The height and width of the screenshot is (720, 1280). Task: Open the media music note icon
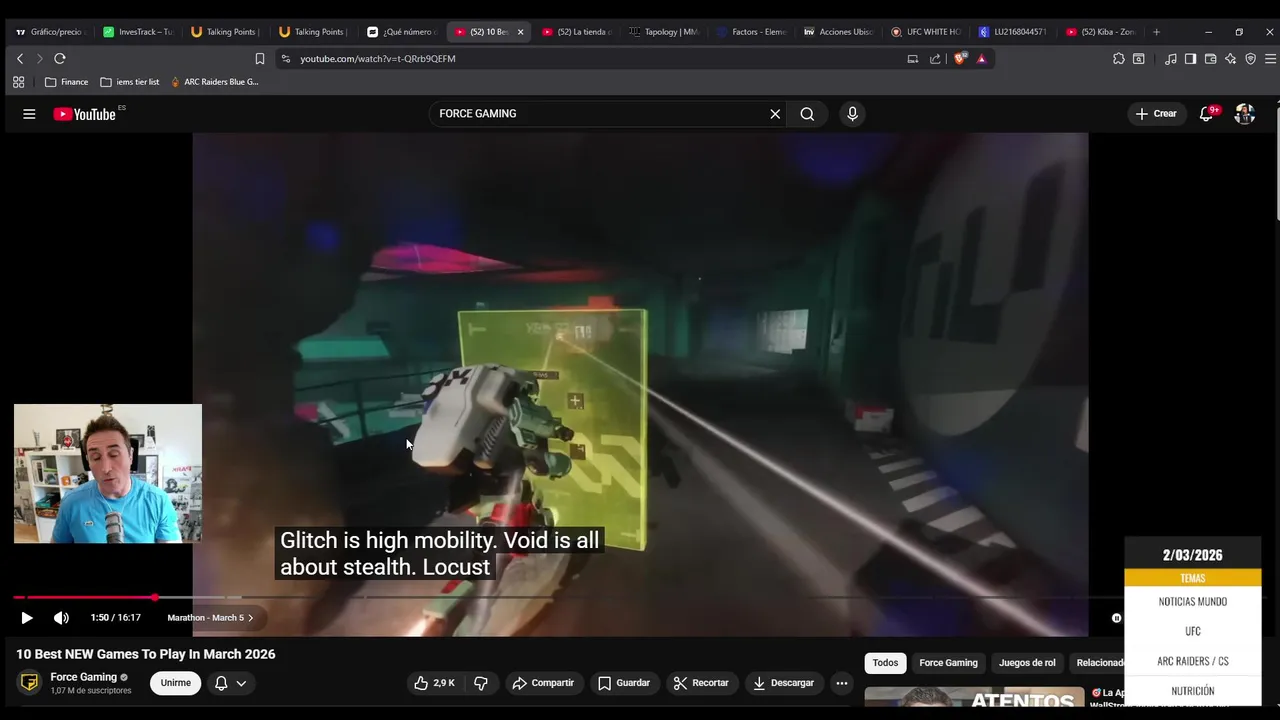(x=1170, y=59)
